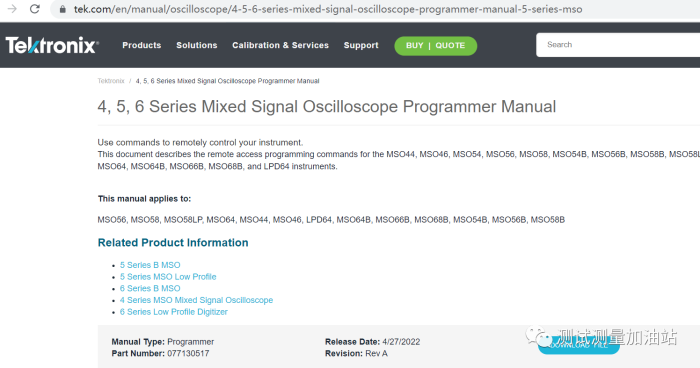Open the Products menu
This screenshot has width=700, height=368.
pos(142,45)
